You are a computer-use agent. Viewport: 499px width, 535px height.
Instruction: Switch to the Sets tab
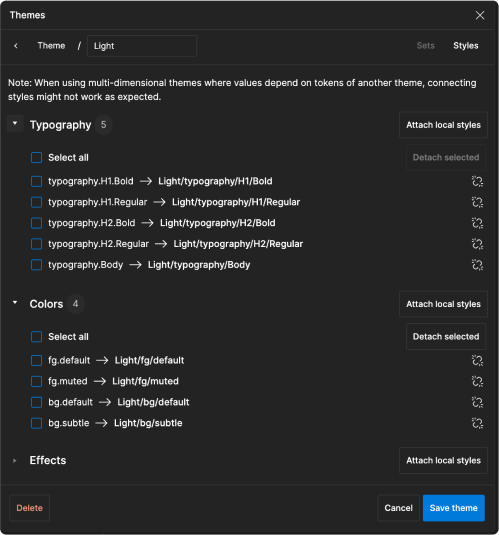425,46
